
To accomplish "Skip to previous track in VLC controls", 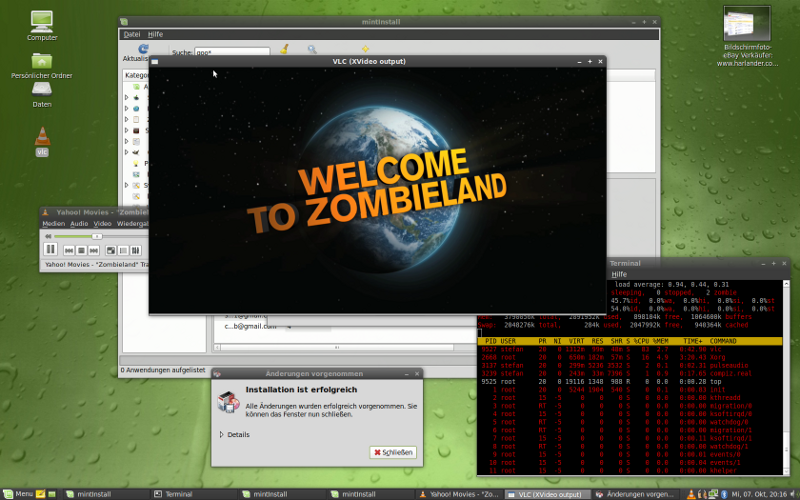I will pos(69,250).
